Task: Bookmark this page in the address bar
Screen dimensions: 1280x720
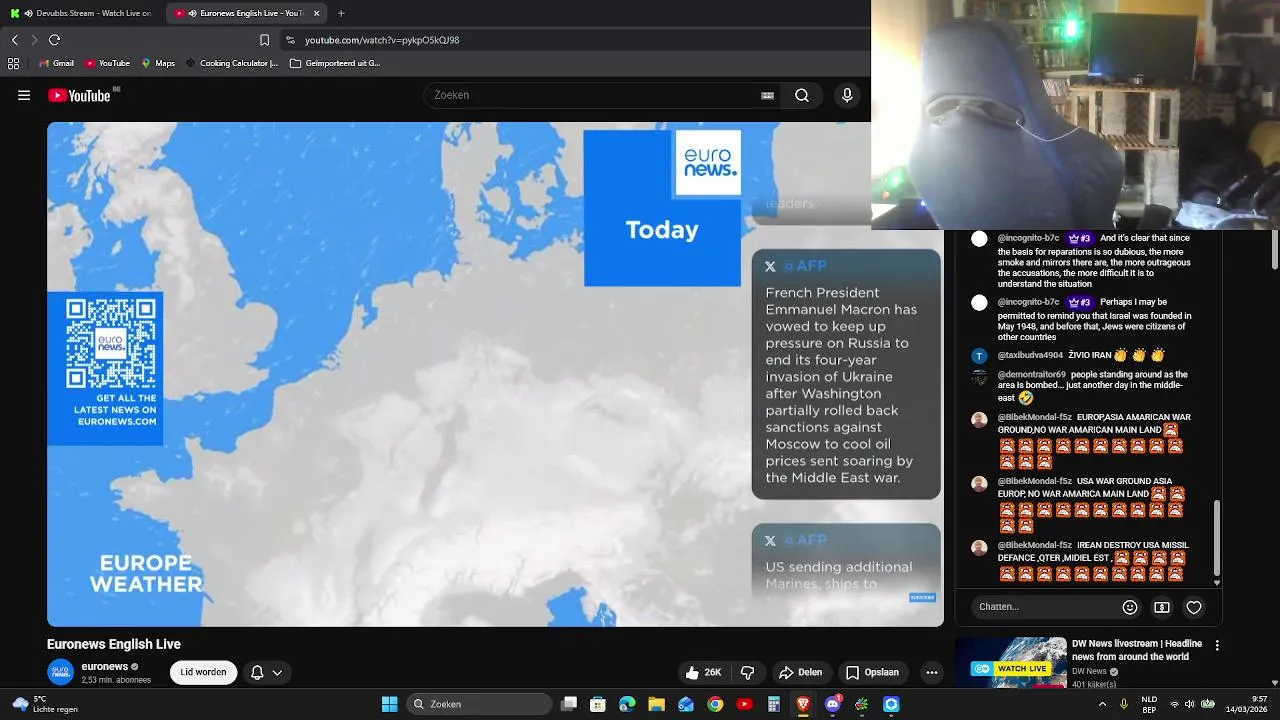Action: 264,40
